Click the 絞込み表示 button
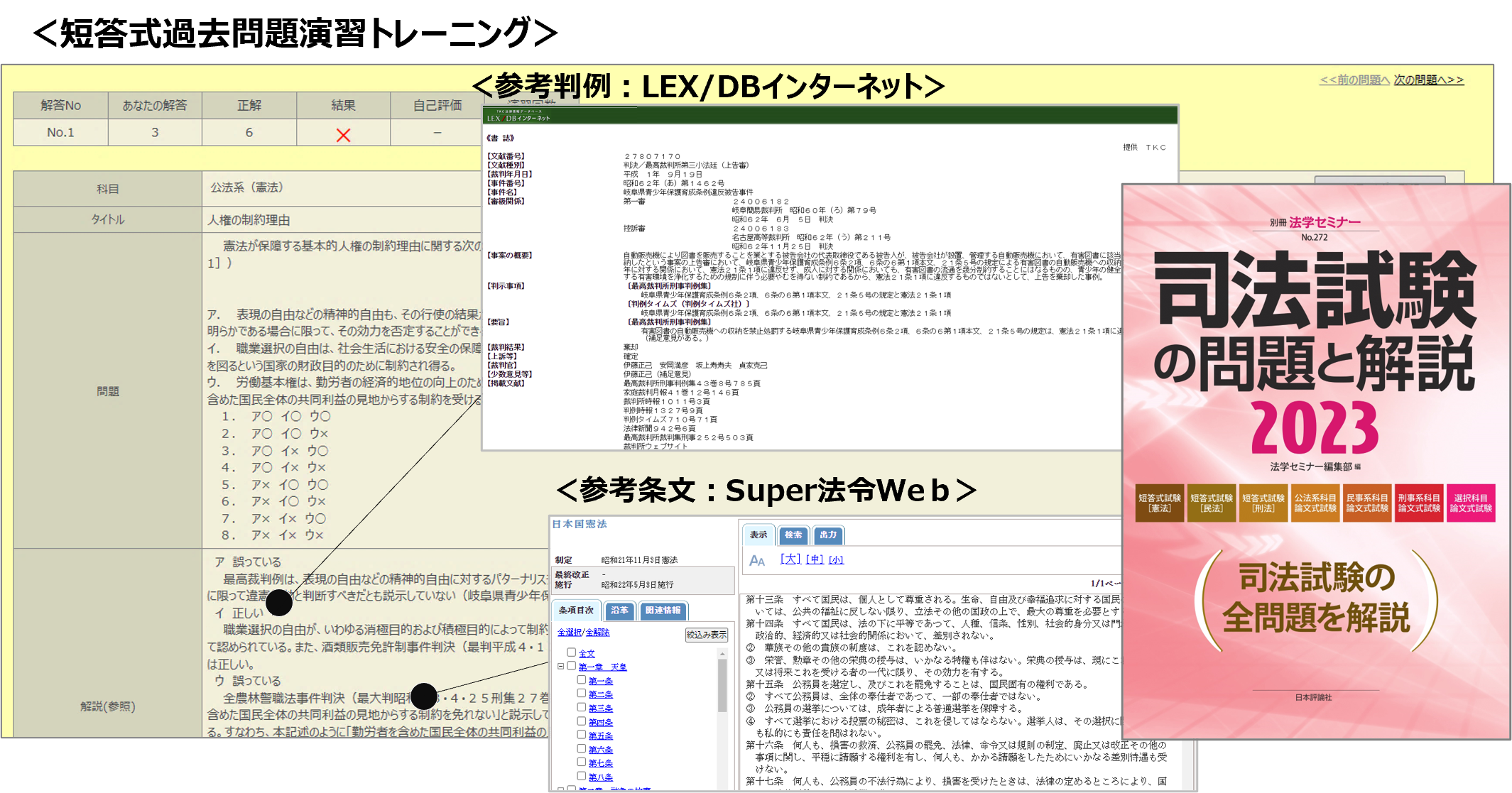This screenshot has width=1512, height=793. [x=707, y=635]
